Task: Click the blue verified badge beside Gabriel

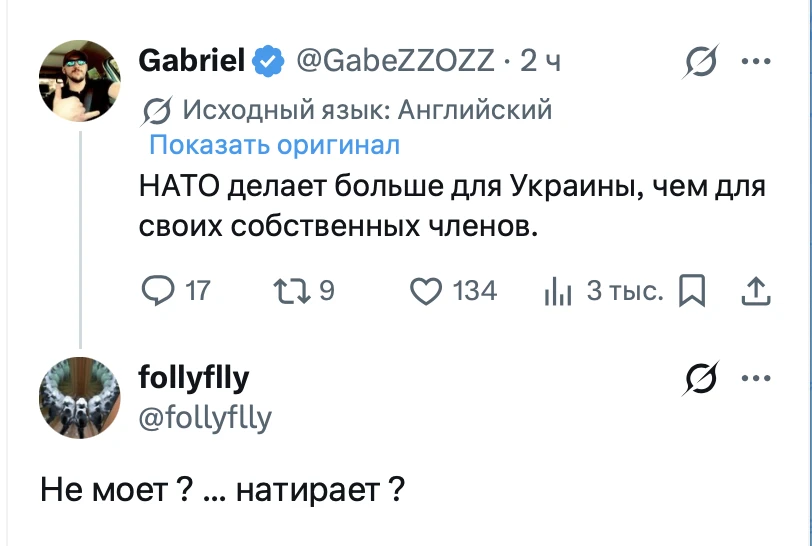Action: click(268, 61)
